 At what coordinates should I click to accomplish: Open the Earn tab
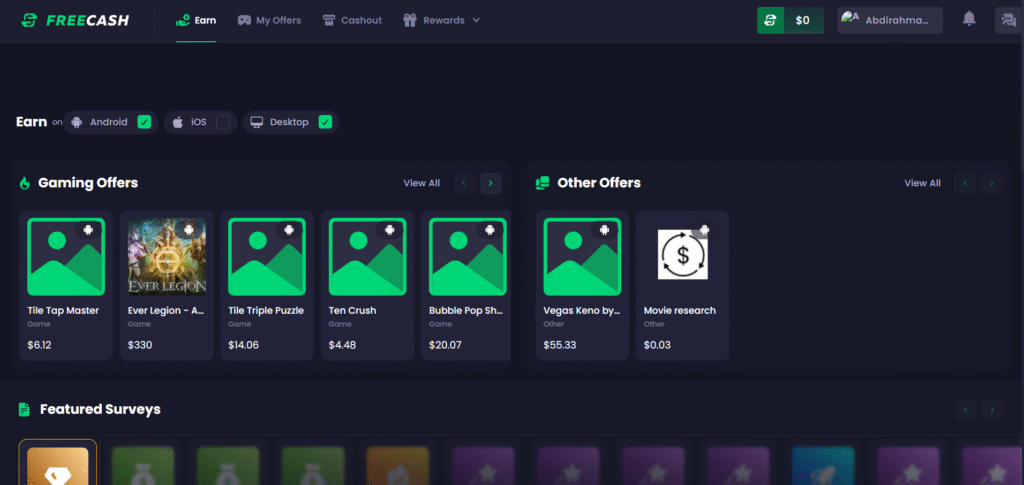click(x=196, y=20)
